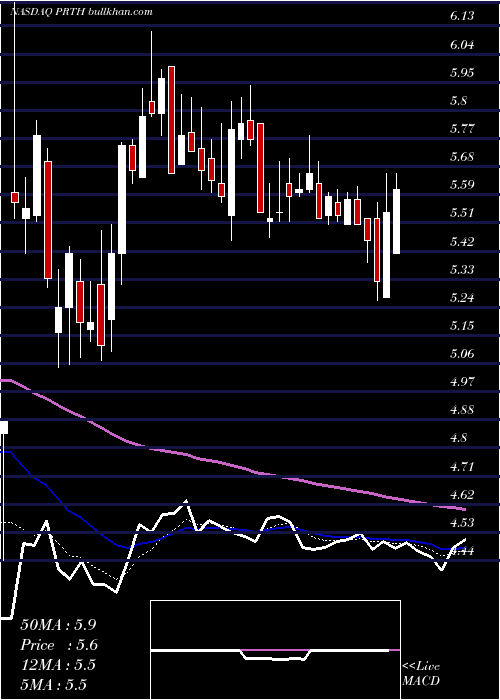500x700 pixels.
Task: Click the 5MA : 5.5 readout
Action: (x=53, y=685)
